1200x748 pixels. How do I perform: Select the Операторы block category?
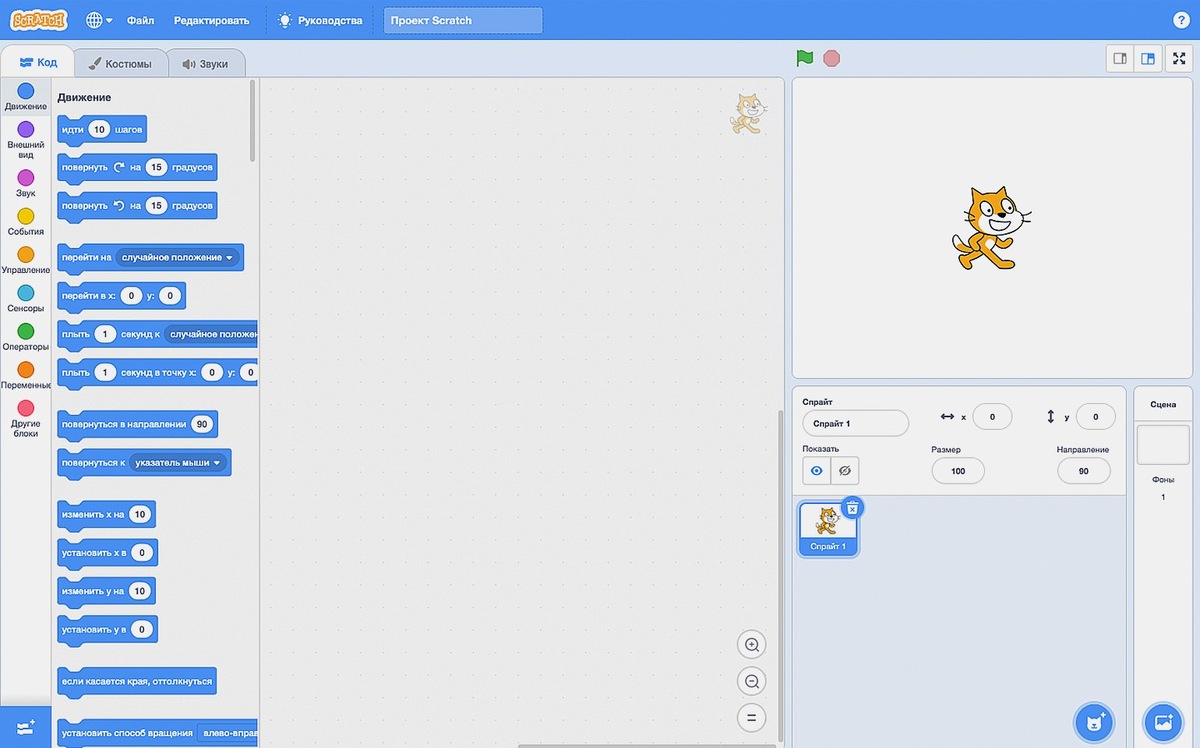tap(26, 337)
